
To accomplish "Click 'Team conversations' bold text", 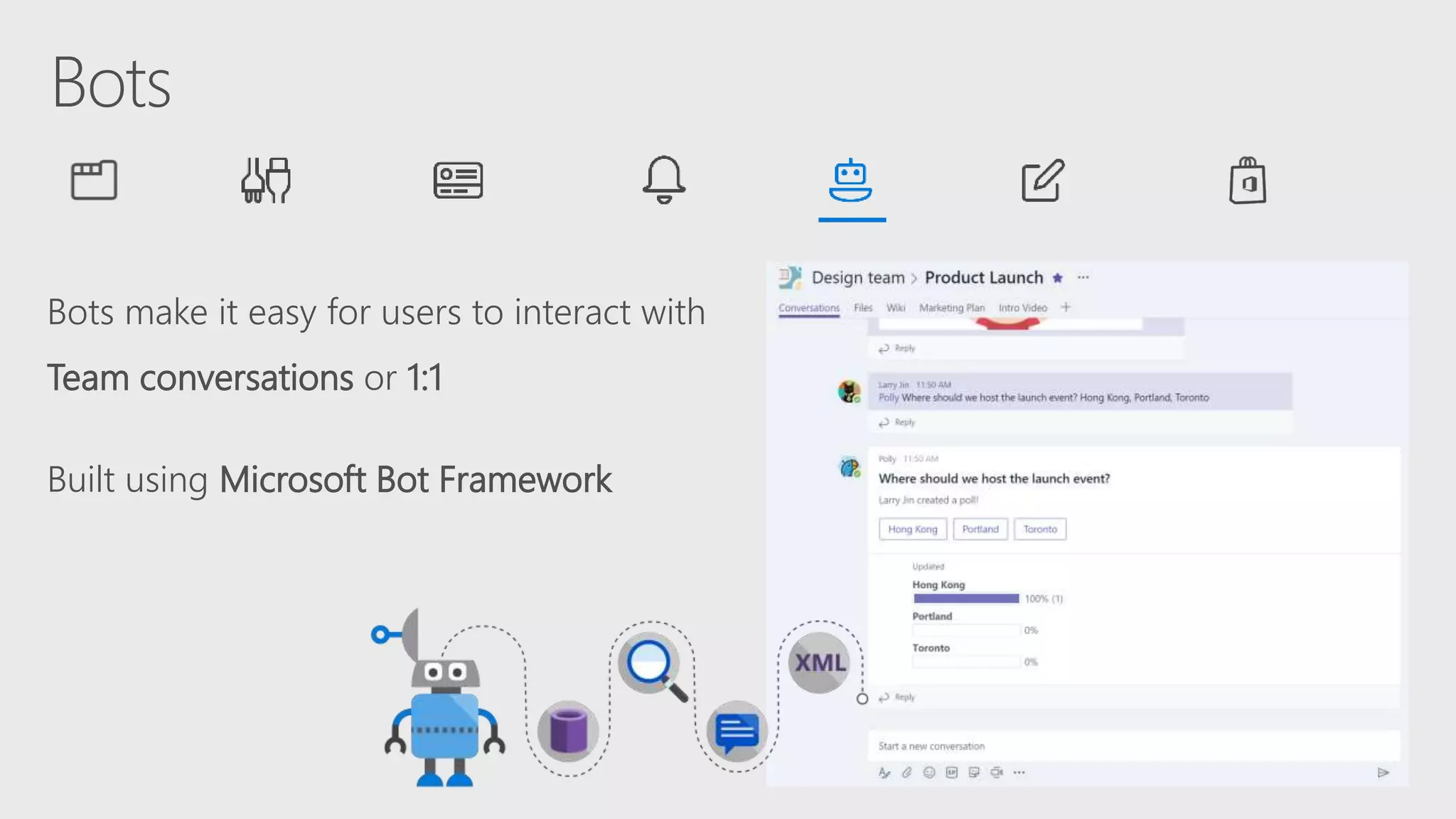I will 200,378.
